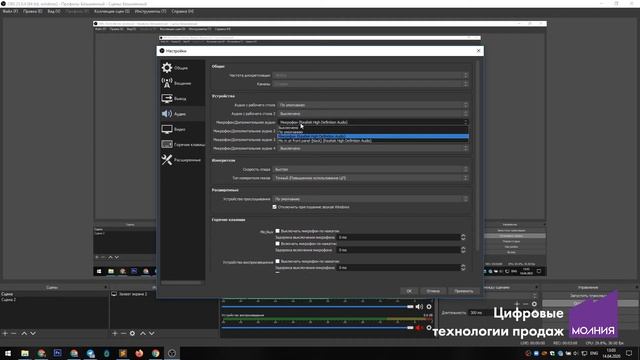
Task: Open the peak meter type dropdown
Action: point(371,178)
